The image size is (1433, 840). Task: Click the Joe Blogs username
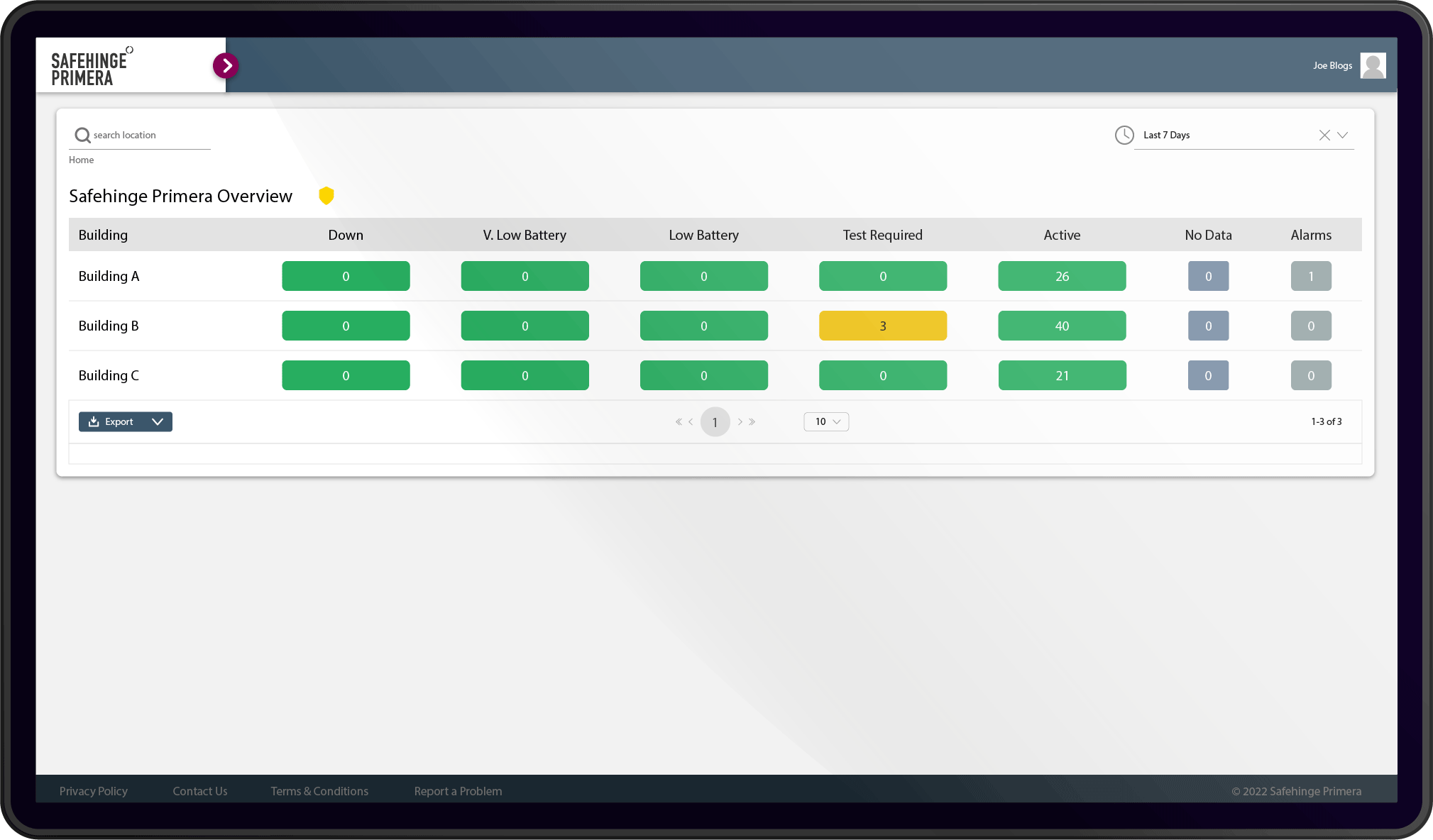[1332, 65]
